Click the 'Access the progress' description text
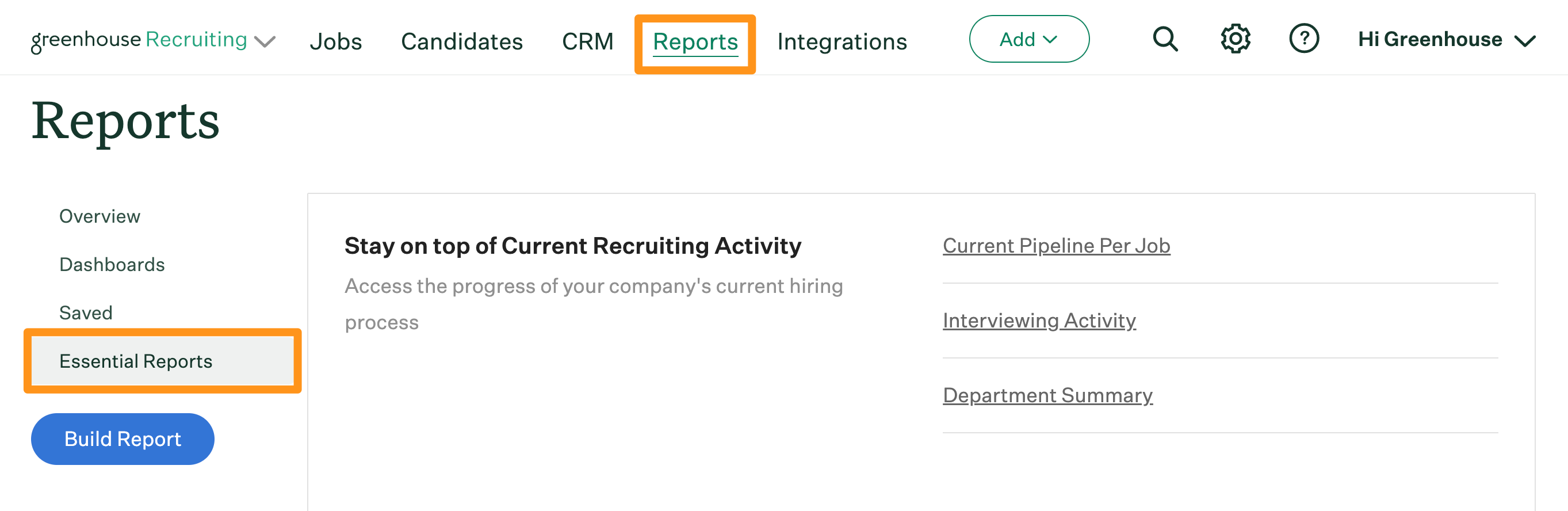Viewport: 1568px width, 511px height. (x=594, y=304)
